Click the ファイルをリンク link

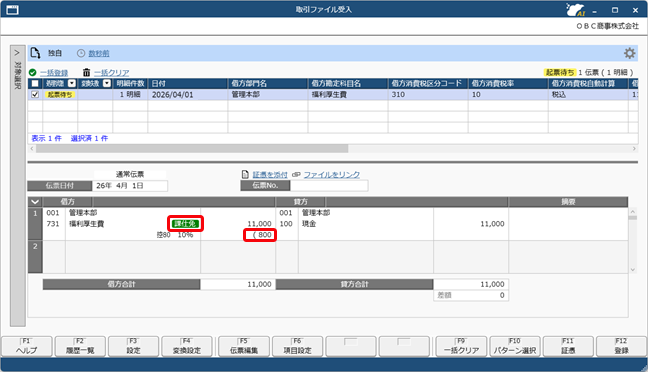[x=332, y=174]
